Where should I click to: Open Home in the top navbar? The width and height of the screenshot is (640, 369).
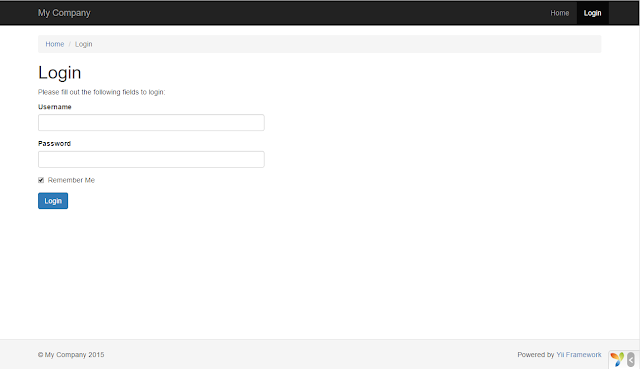[559, 13]
